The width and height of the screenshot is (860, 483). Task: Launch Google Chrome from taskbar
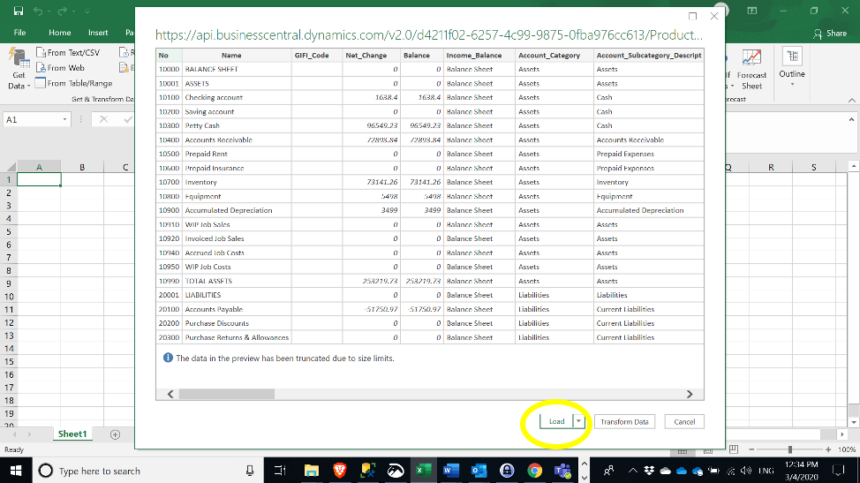[x=535, y=470]
